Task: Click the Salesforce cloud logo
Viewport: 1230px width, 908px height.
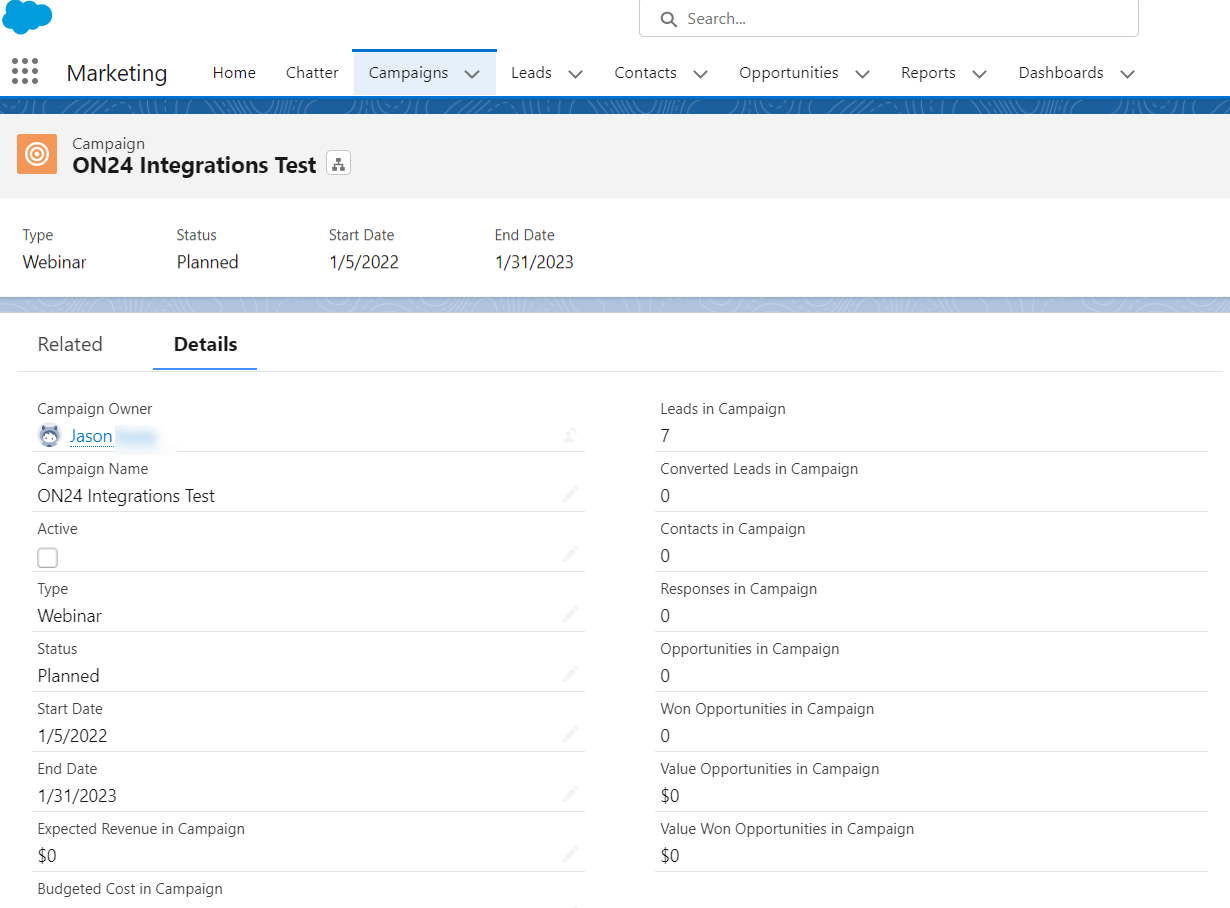Action: [x=27, y=15]
